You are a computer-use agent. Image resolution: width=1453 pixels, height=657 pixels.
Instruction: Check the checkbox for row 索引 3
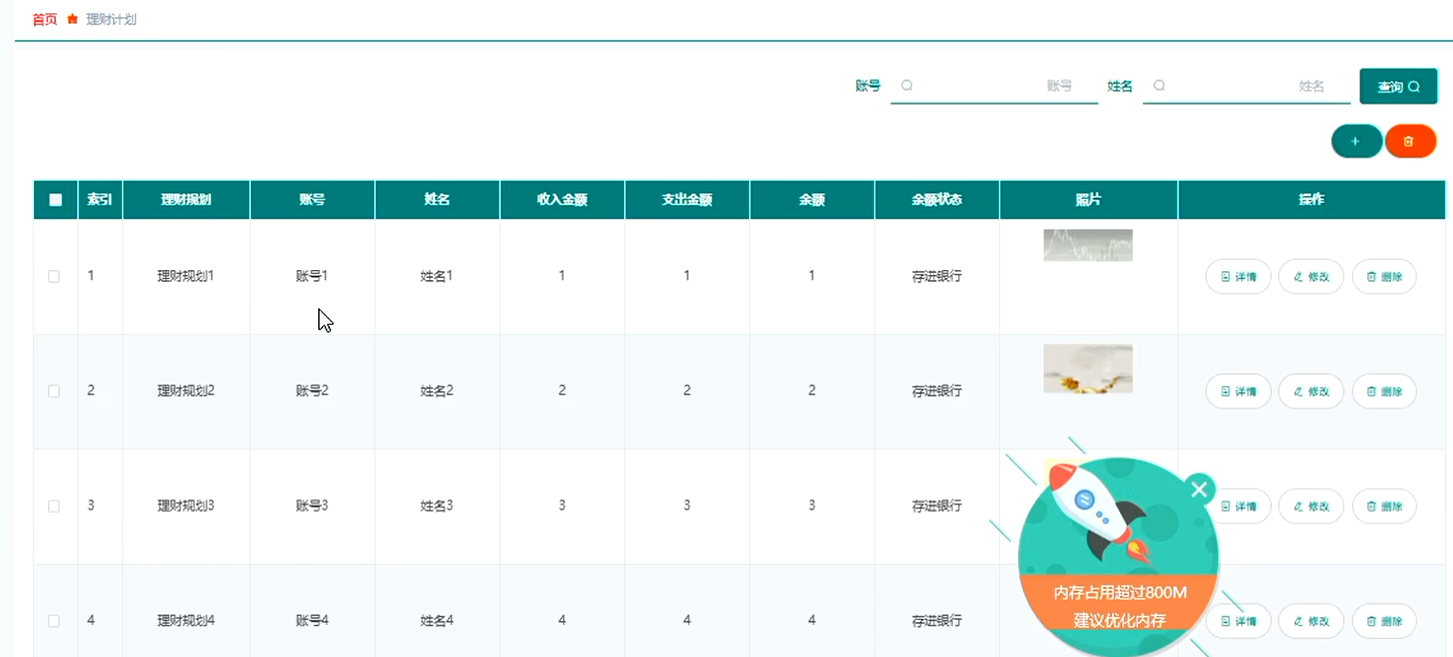(x=55, y=506)
